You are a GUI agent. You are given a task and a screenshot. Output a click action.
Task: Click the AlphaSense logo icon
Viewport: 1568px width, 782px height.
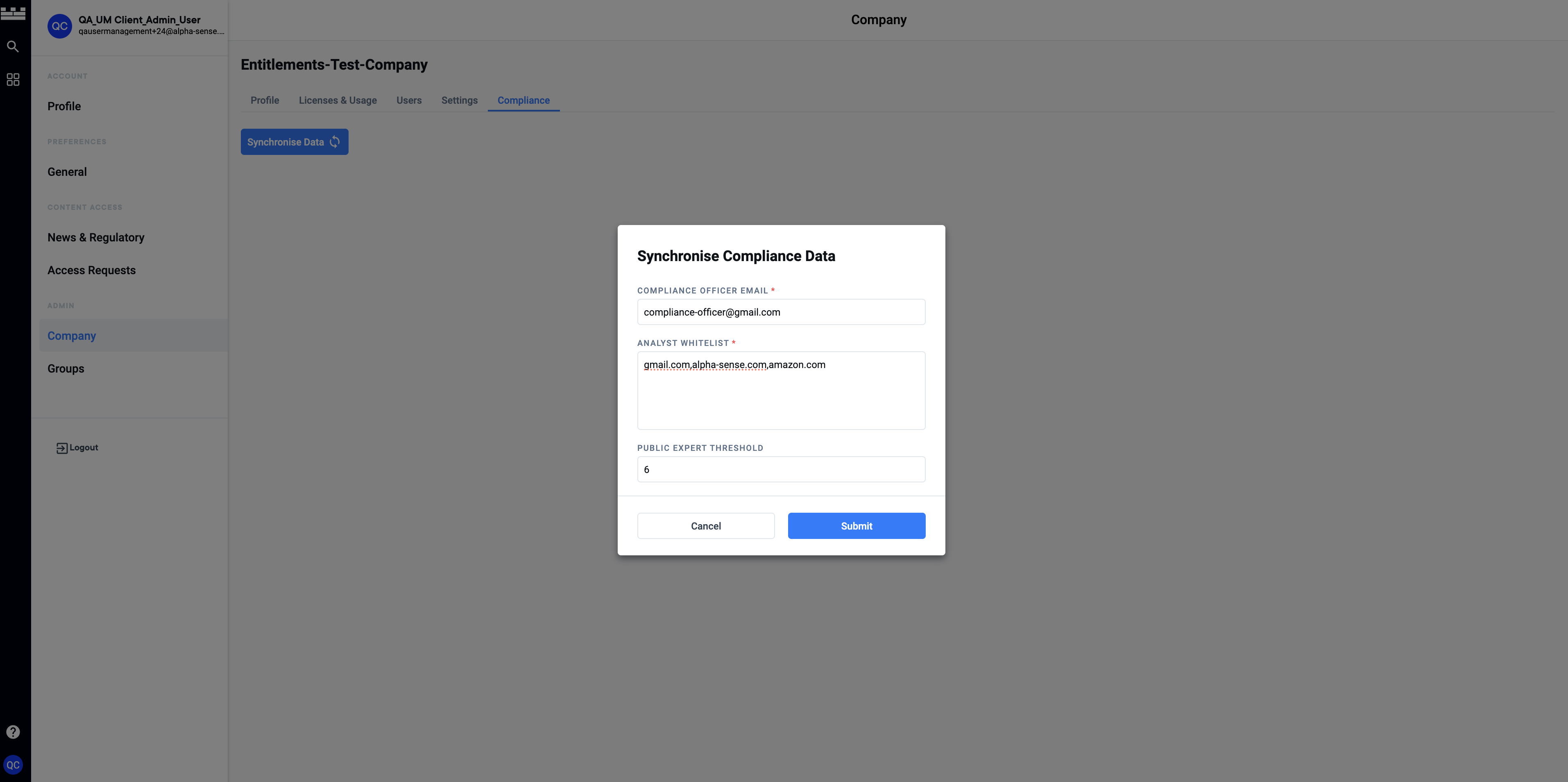[13, 13]
